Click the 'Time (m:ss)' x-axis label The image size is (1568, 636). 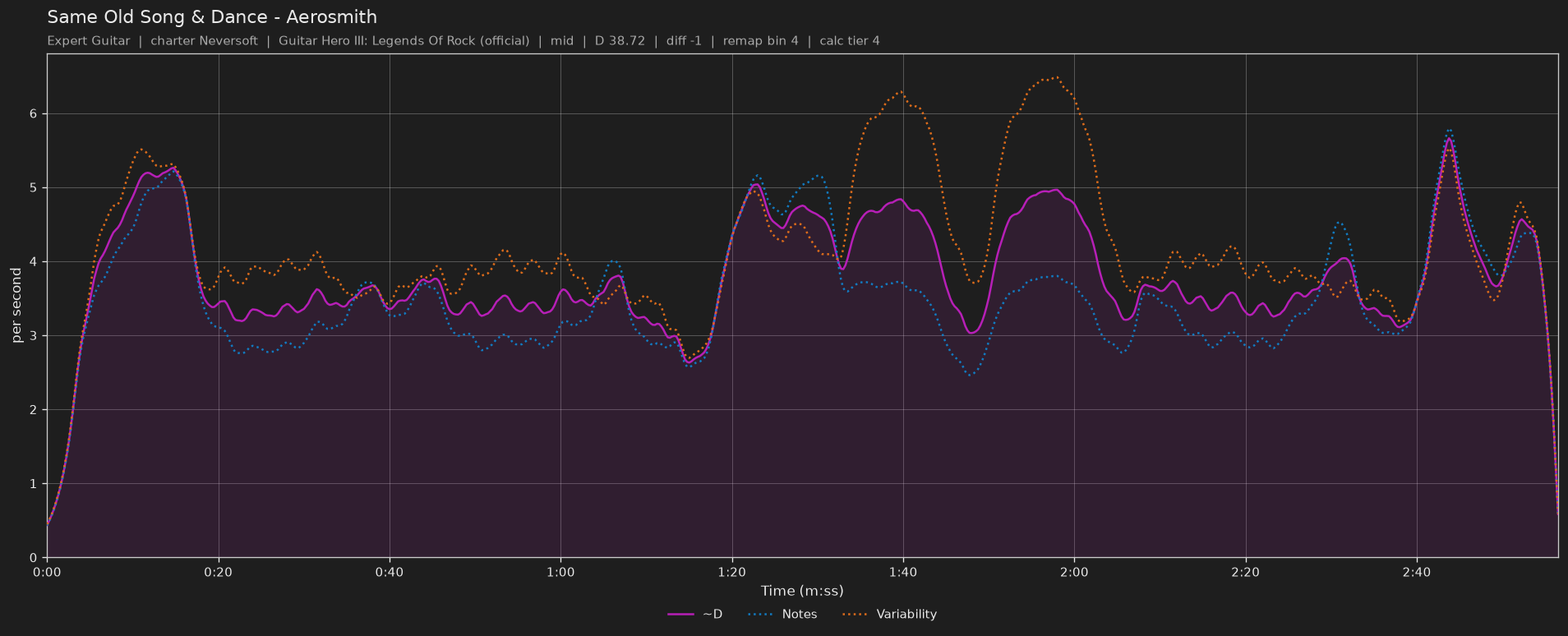tap(802, 591)
